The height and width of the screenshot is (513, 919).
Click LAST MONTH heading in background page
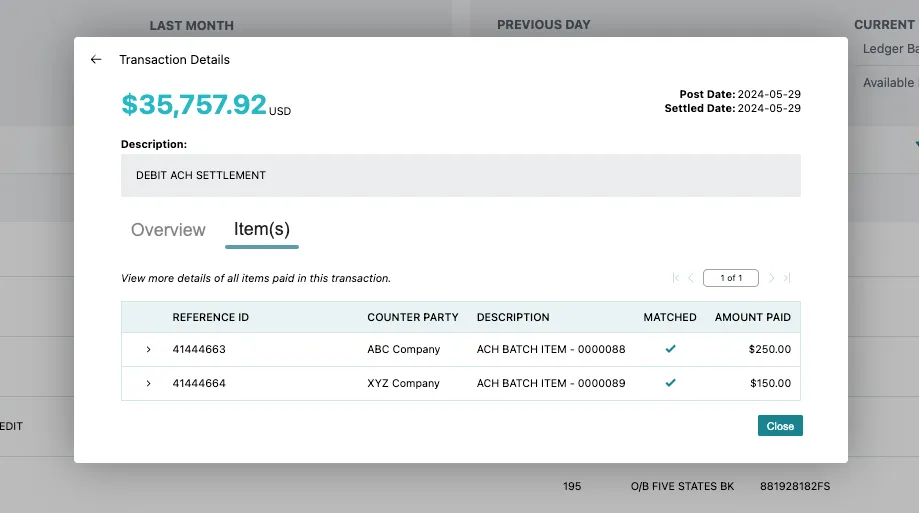(192, 26)
